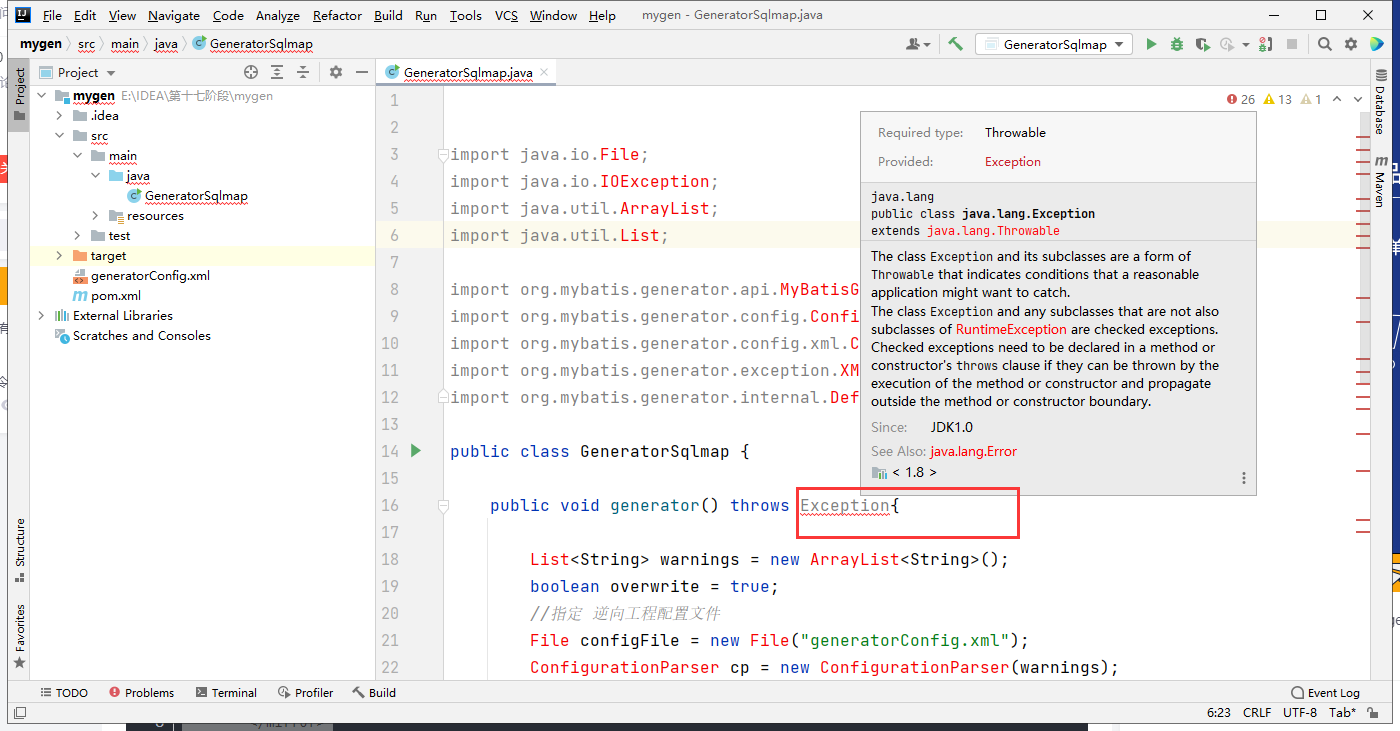Viewport: 1400px width, 731px height.
Task: Toggle the Favorites side tool tab
Action: [x=19, y=635]
